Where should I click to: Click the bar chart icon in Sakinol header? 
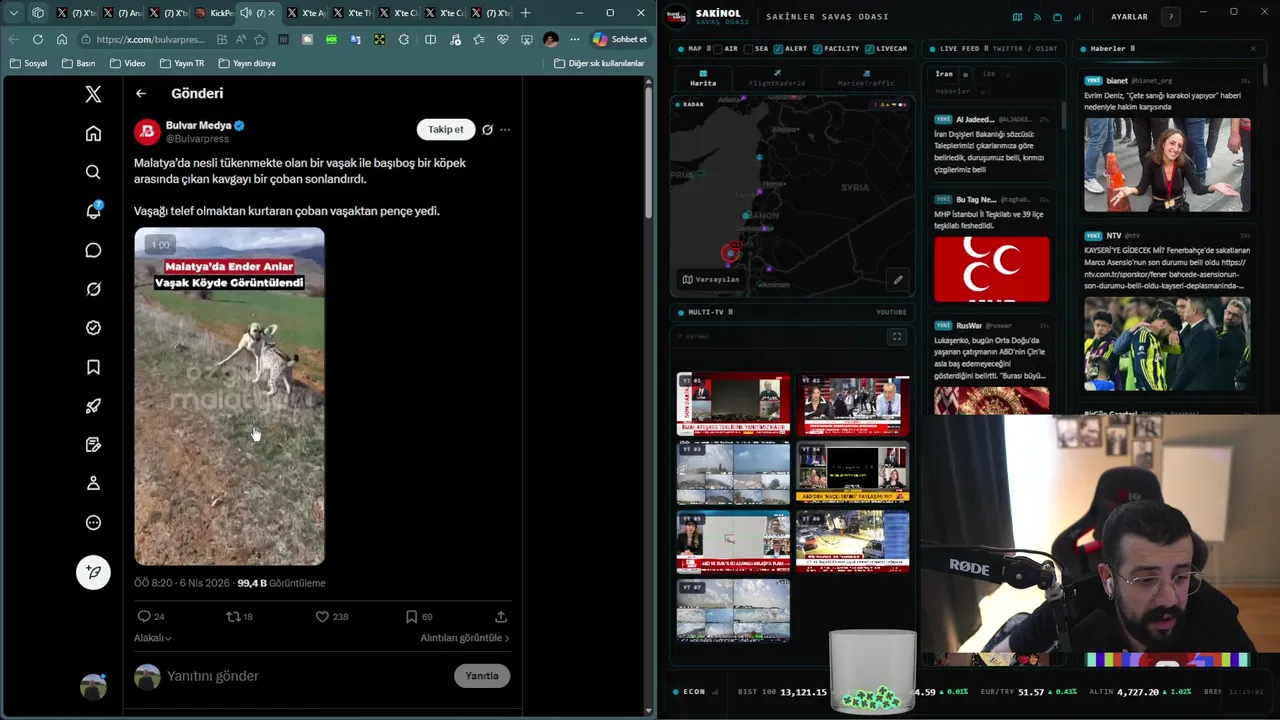point(1077,17)
